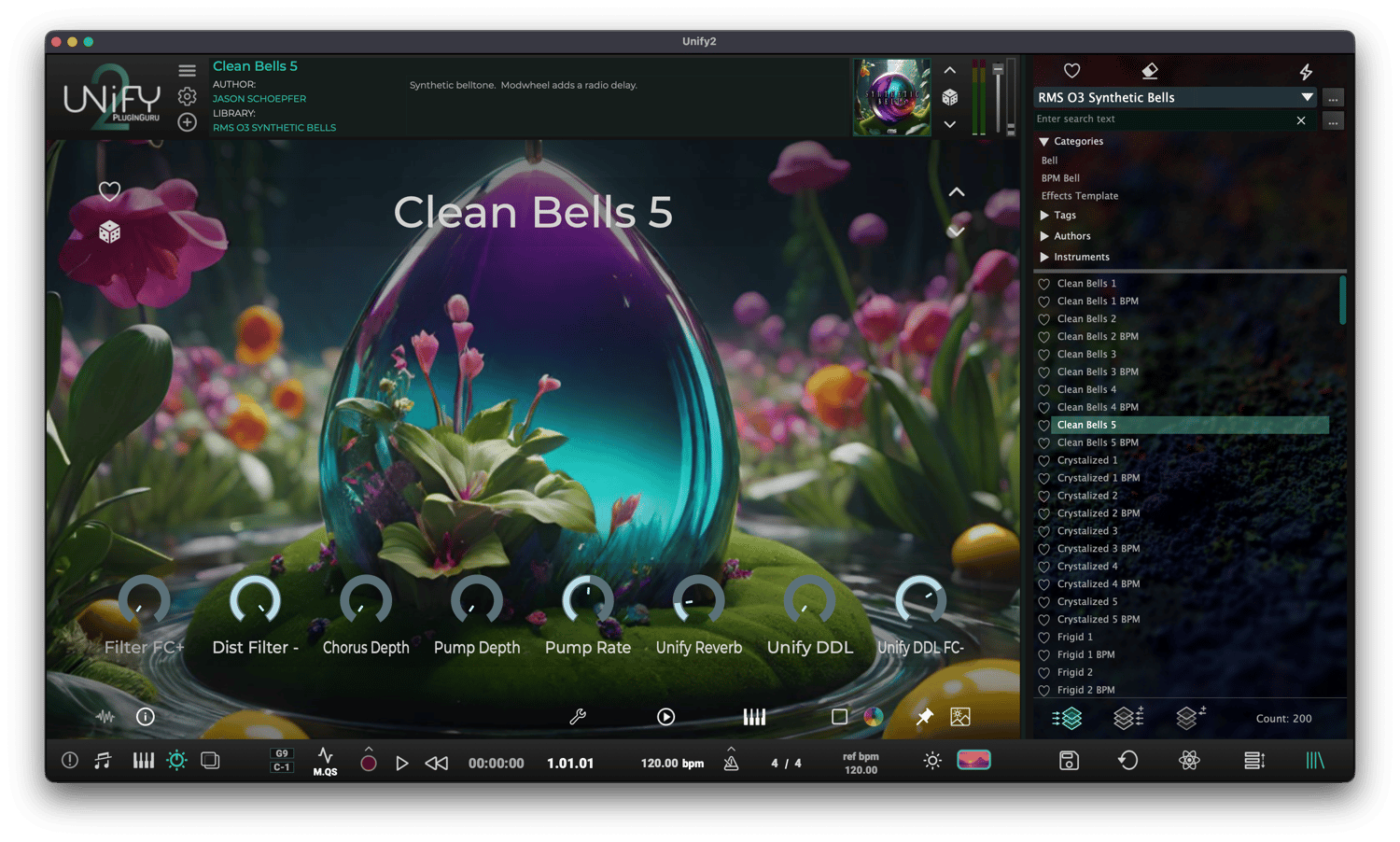1400x842 pixels.
Task: Toggle the heart filter atop the browser panel
Action: coord(1072,71)
